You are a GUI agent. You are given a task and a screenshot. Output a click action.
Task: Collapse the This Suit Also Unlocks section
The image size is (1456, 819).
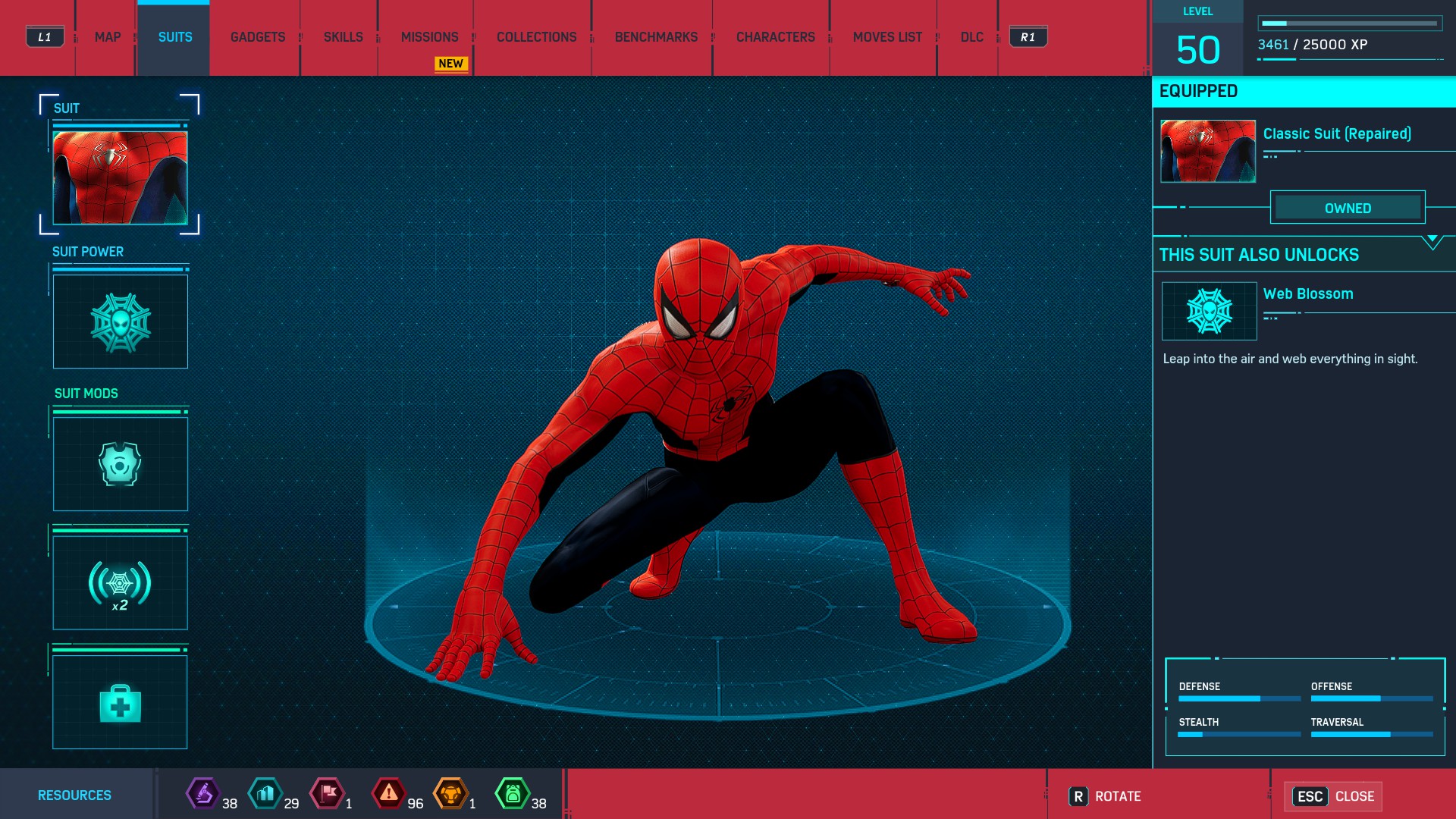click(x=1432, y=242)
